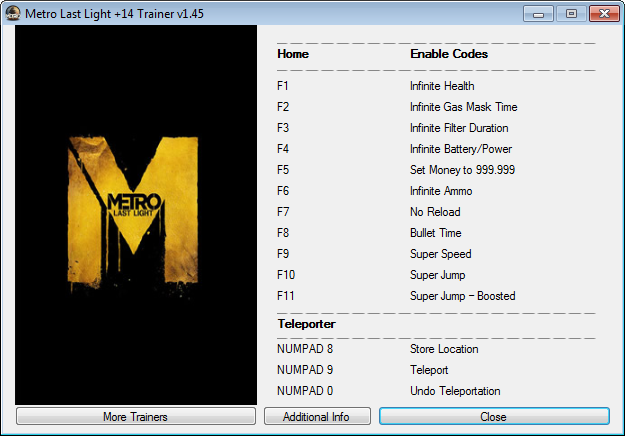Click the F11 hotkey text
The image size is (625, 436).
click(285, 296)
